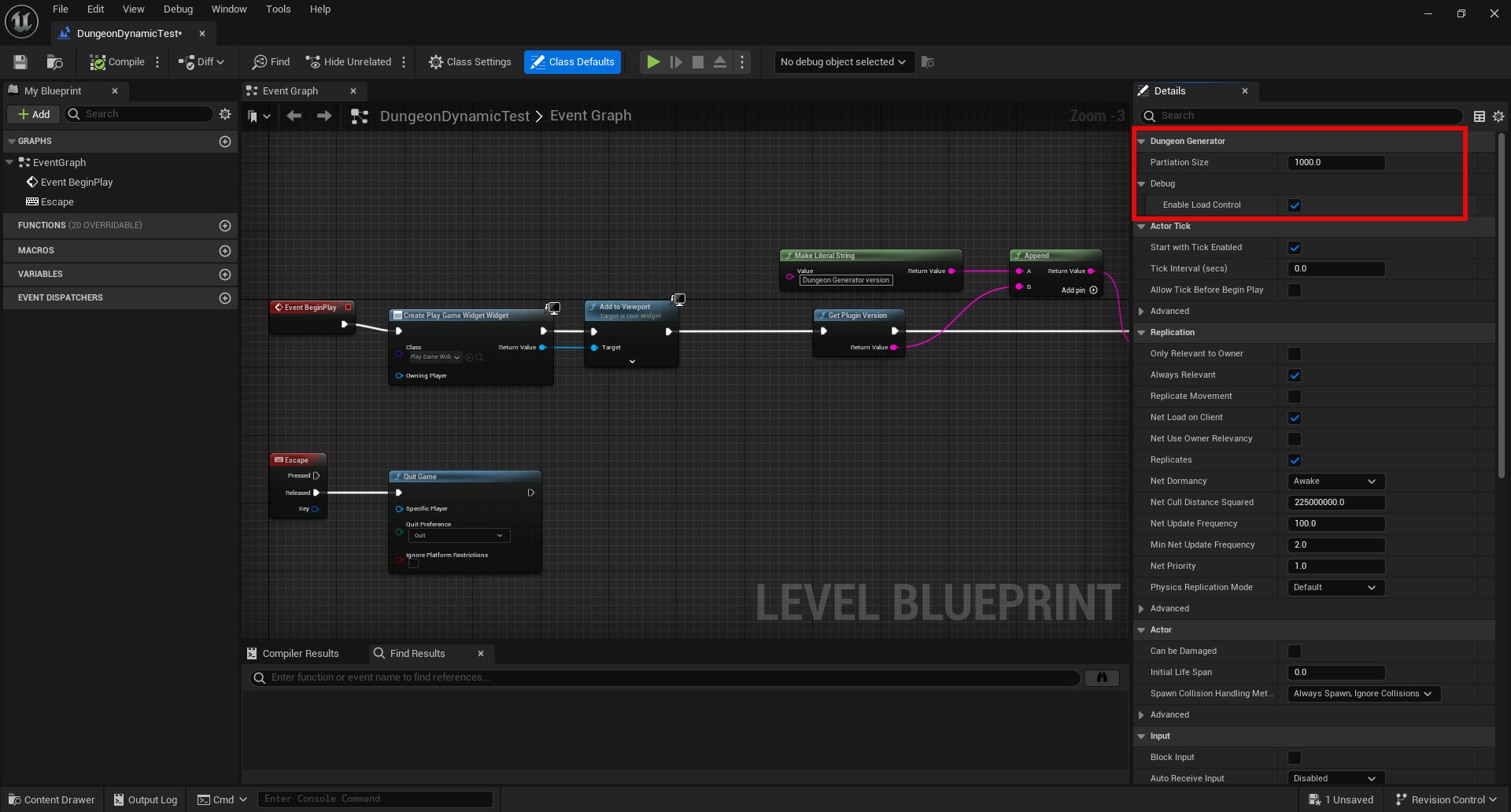The image size is (1511, 812).
Task: Click the Eject from player icon
Action: [720, 62]
